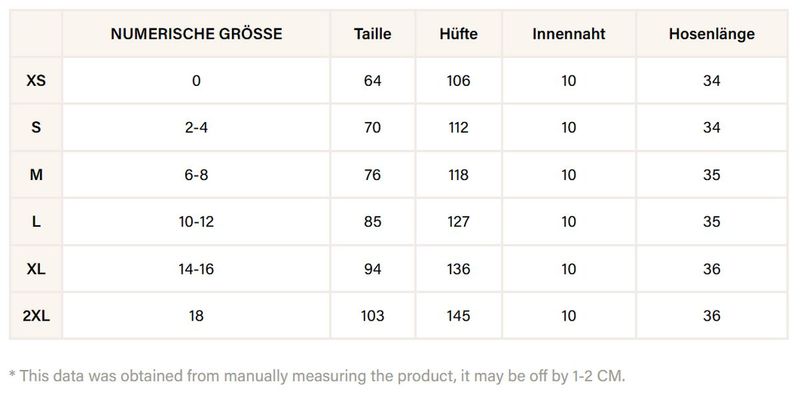Click the Hosenlänge column header

tap(712, 34)
